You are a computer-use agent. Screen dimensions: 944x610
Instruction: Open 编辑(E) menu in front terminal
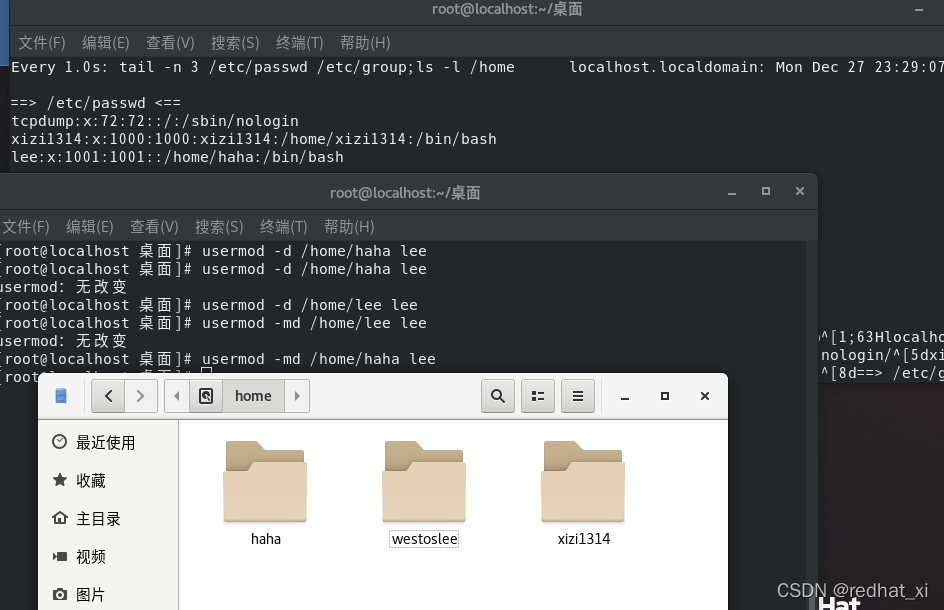click(x=90, y=227)
